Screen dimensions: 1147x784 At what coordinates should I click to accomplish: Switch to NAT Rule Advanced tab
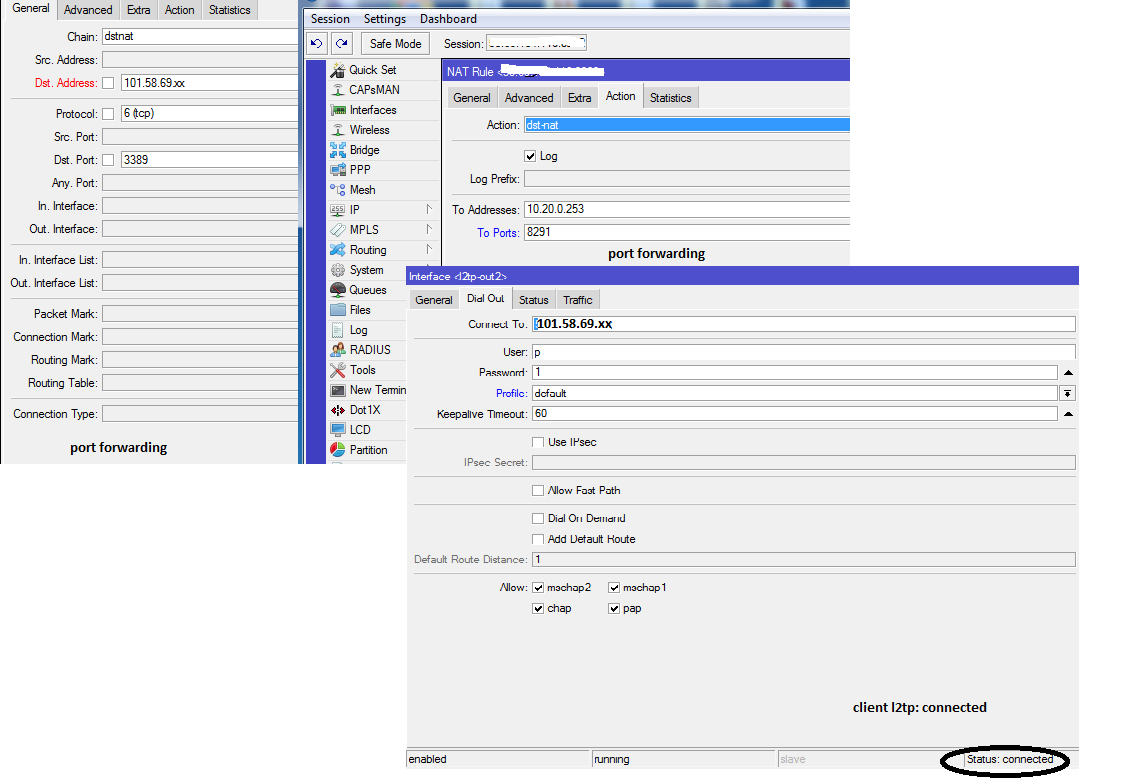[x=529, y=98]
